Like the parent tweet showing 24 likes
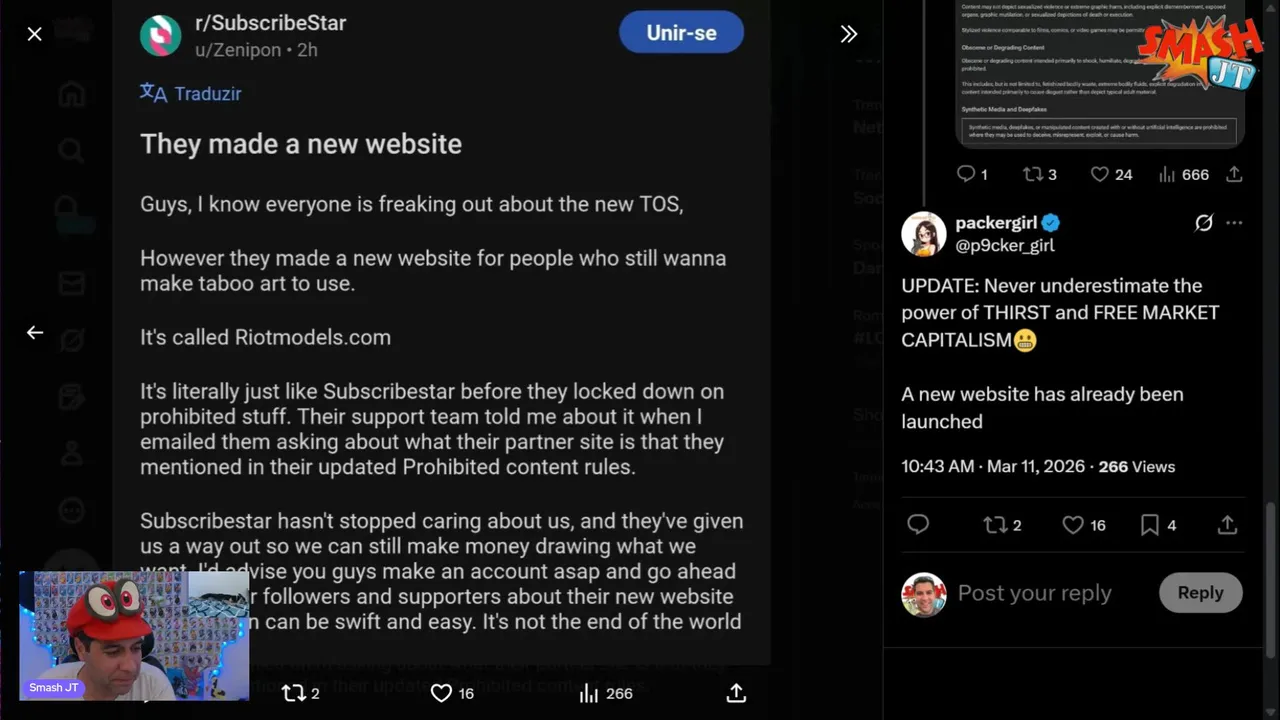 pos(1100,174)
